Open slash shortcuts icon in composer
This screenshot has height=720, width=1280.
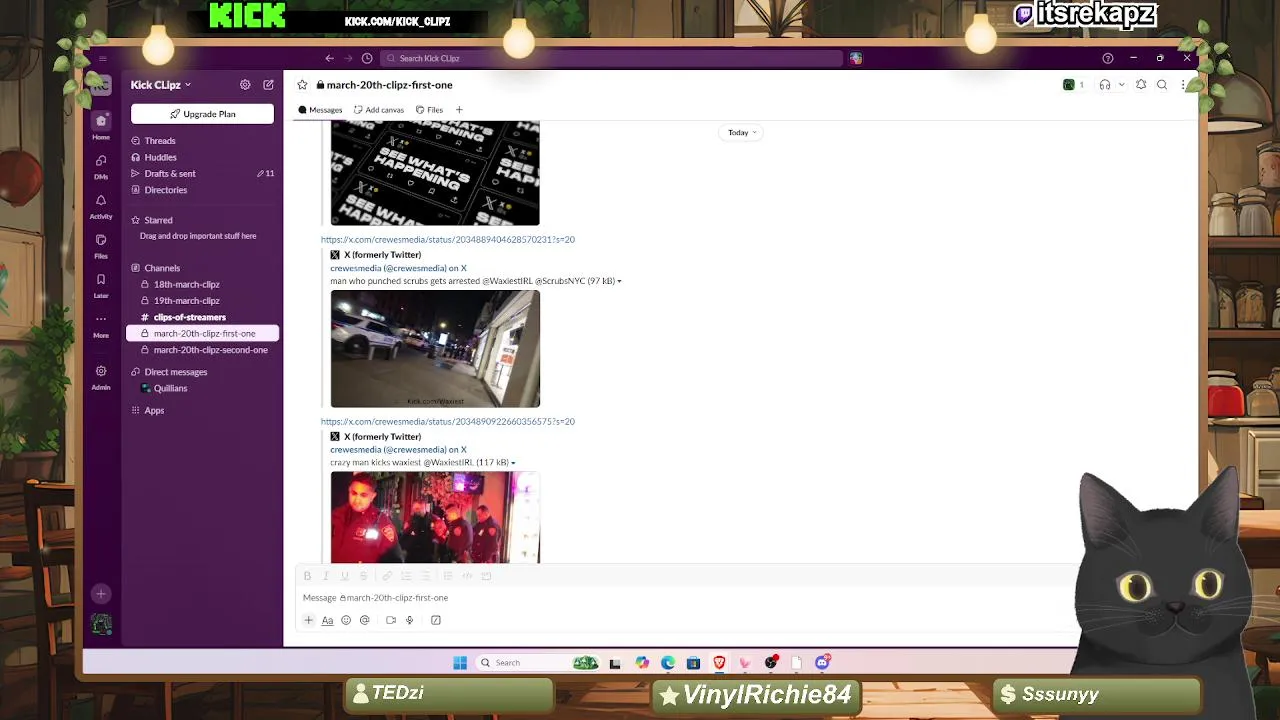click(436, 620)
